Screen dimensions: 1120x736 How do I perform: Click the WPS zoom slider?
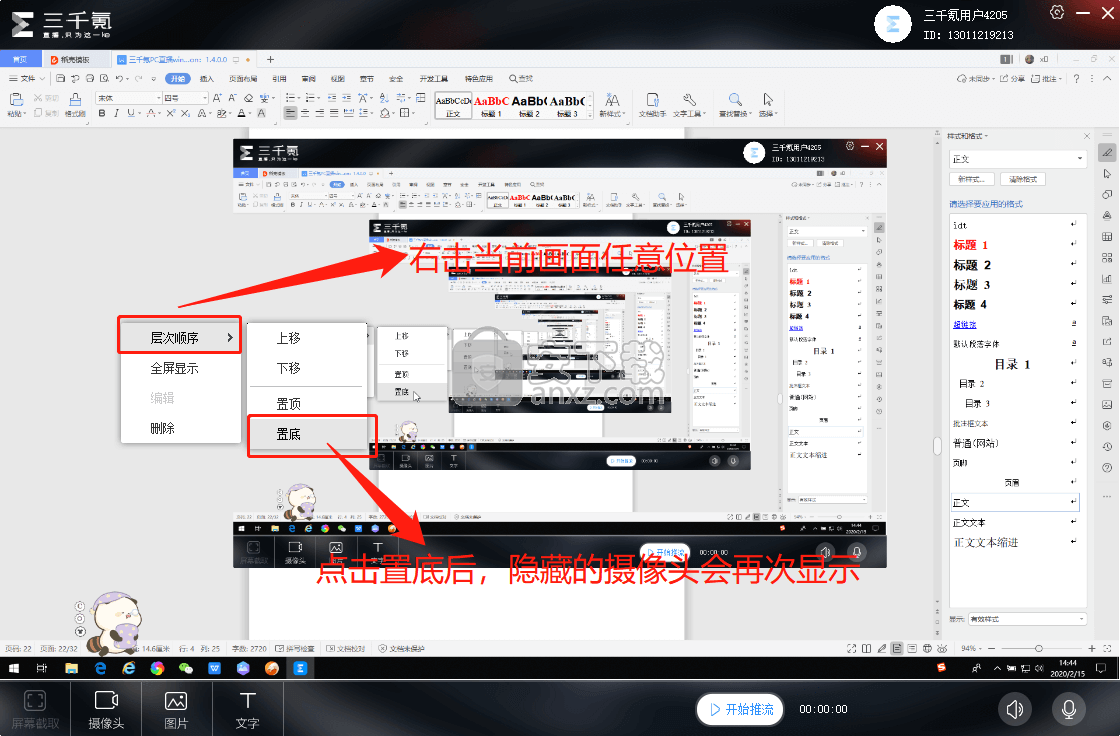[1039, 649]
